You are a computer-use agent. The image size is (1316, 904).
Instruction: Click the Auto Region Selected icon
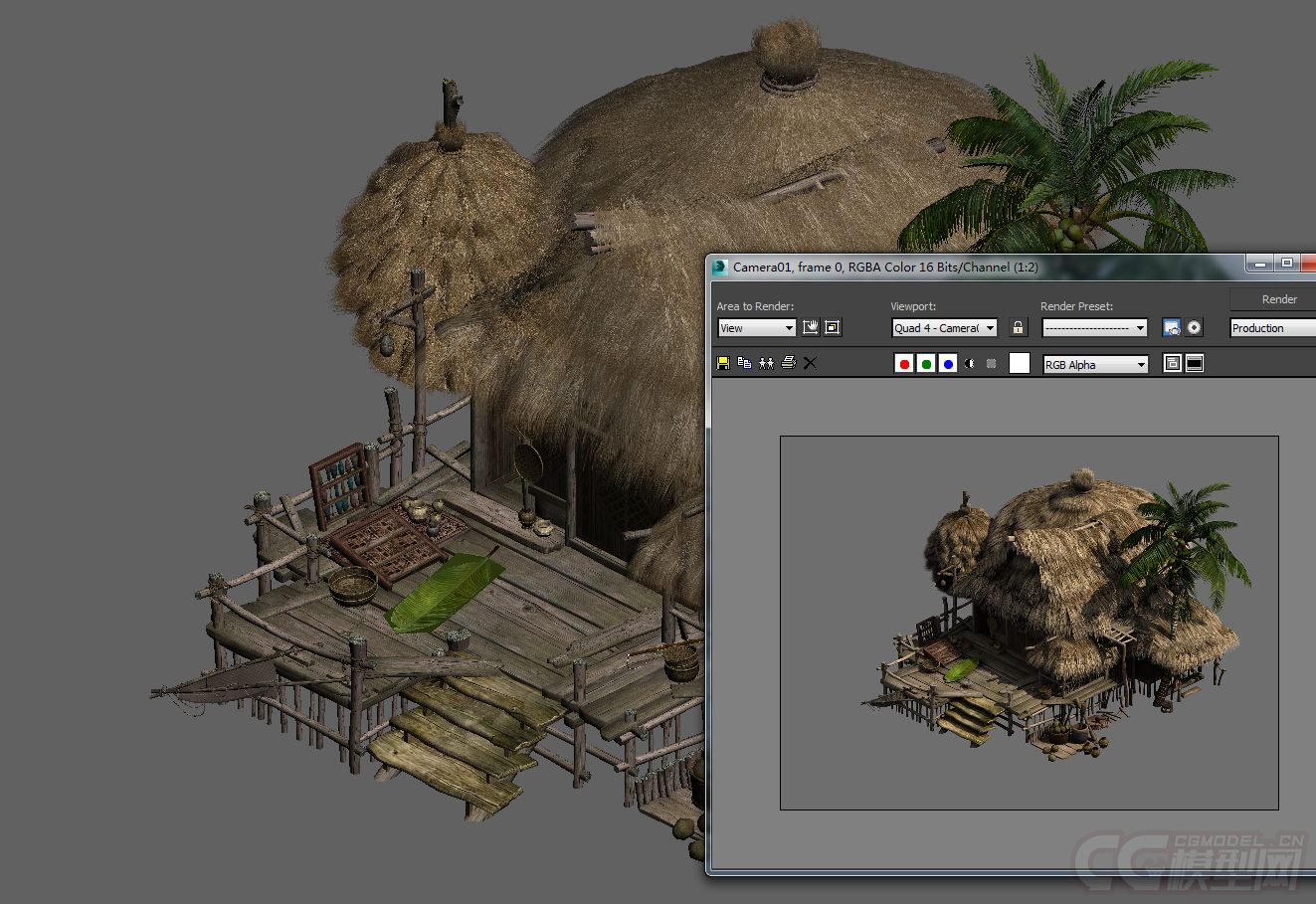pyautogui.click(x=833, y=327)
